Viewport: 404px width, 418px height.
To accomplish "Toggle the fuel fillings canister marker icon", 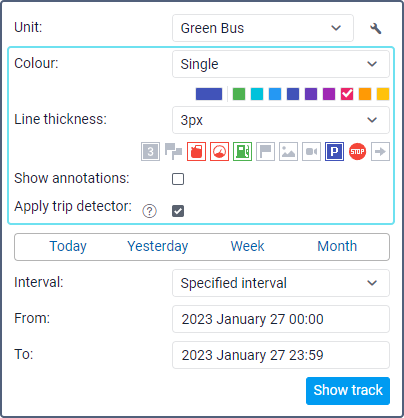I will [x=196, y=152].
